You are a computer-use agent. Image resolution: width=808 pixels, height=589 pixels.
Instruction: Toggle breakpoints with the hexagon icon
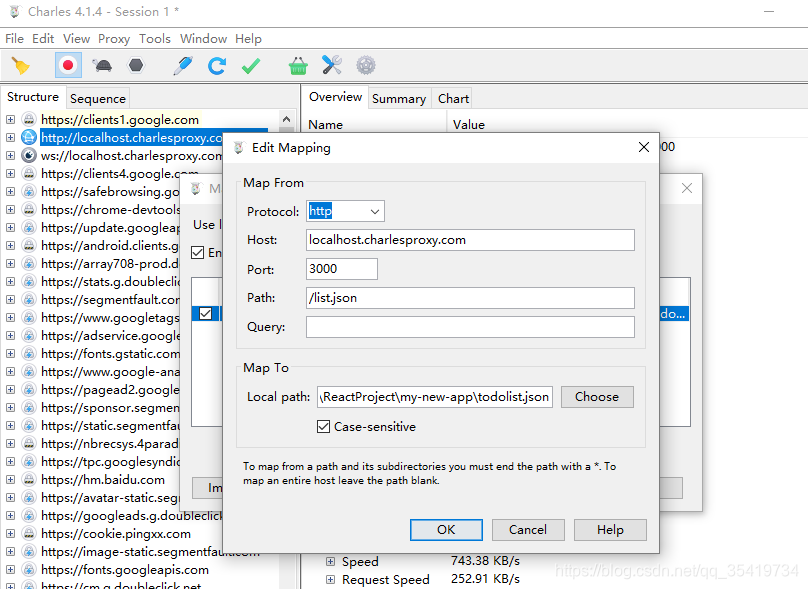(x=136, y=65)
